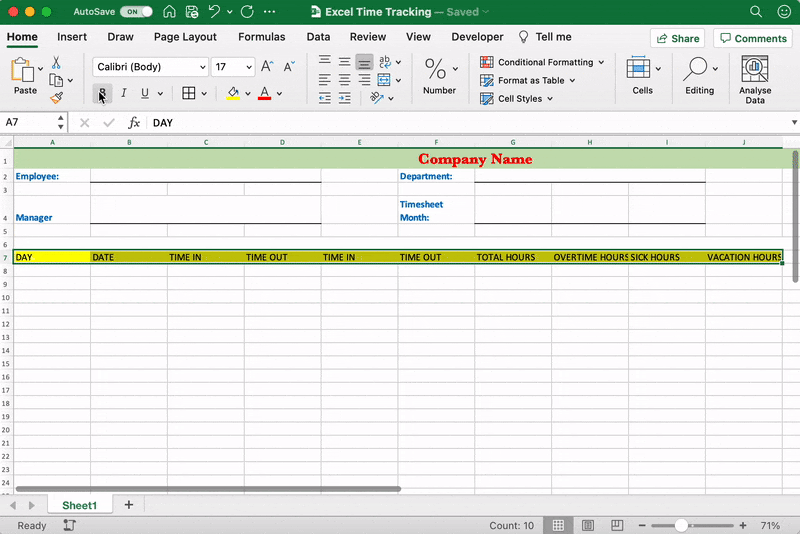Click the Format Painter brush icon
The height and width of the screenshot is (534, 800).
tap(56, 98)
